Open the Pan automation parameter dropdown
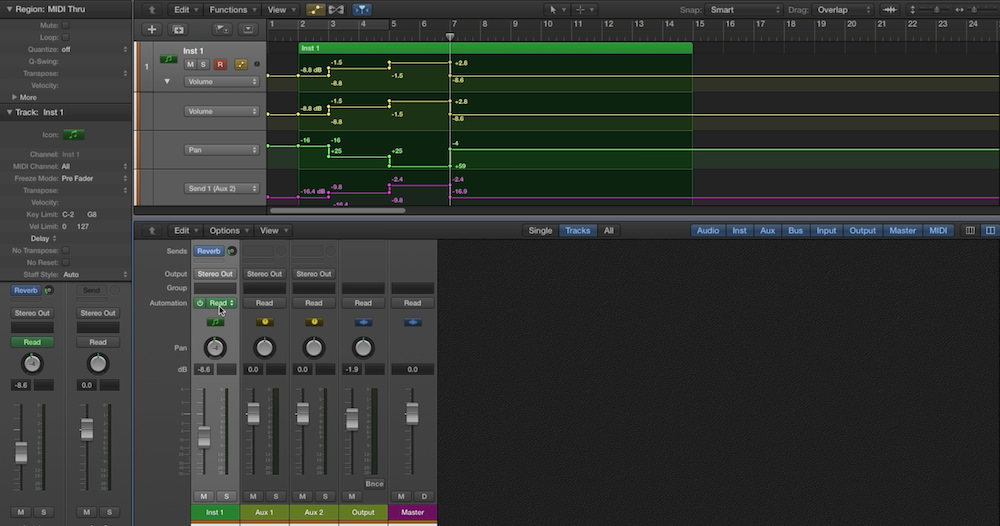1000x526 pixels. pyautogui.click(x=222, y=150)
